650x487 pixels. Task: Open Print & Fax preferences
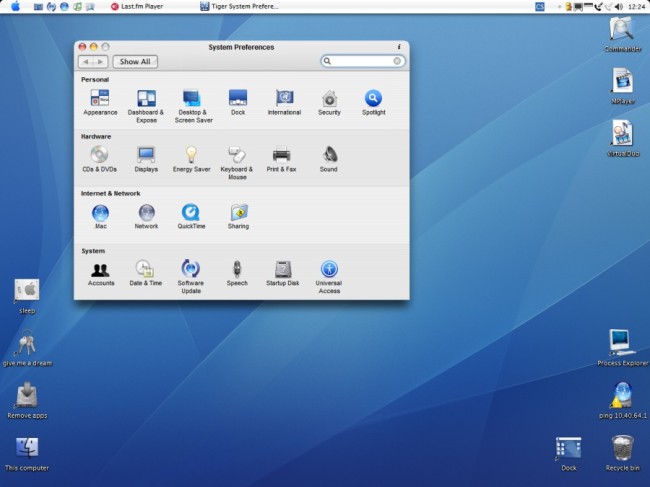(281, 160)
